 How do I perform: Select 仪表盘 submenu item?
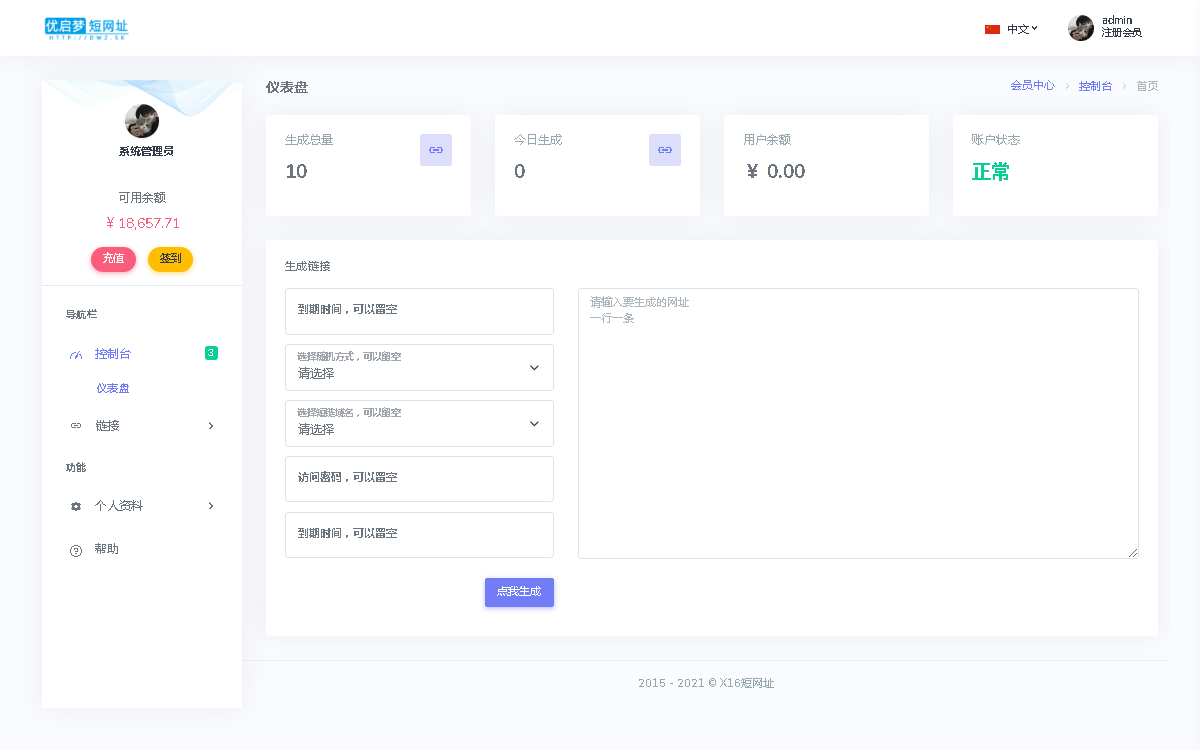click(x=113, y=388)
